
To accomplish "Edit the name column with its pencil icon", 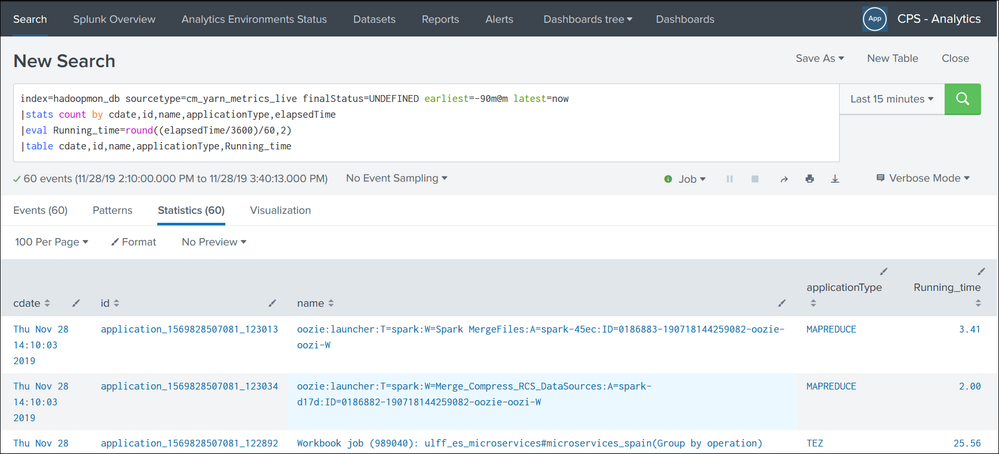I will (x=781, y=304).
